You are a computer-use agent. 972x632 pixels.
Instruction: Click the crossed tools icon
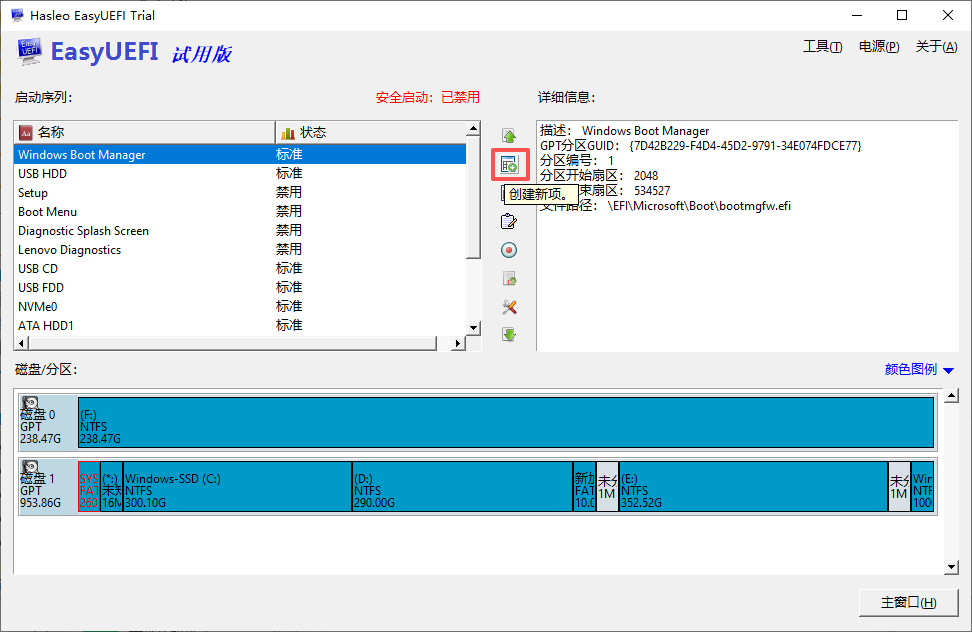click(509, 307)
